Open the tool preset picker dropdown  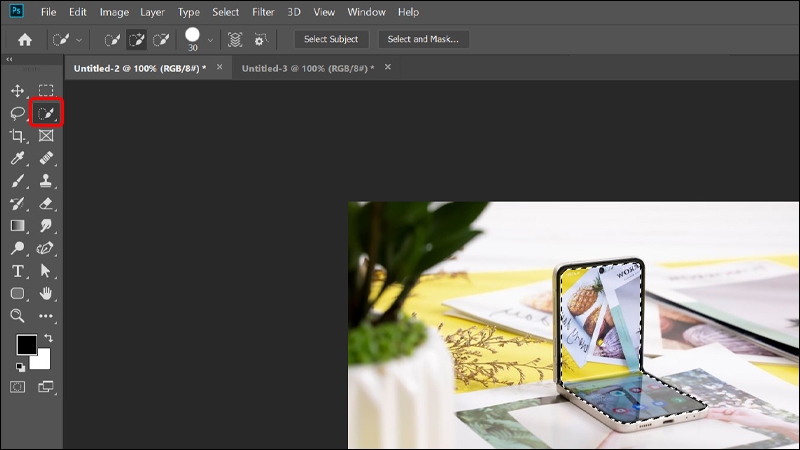point(79,40)
